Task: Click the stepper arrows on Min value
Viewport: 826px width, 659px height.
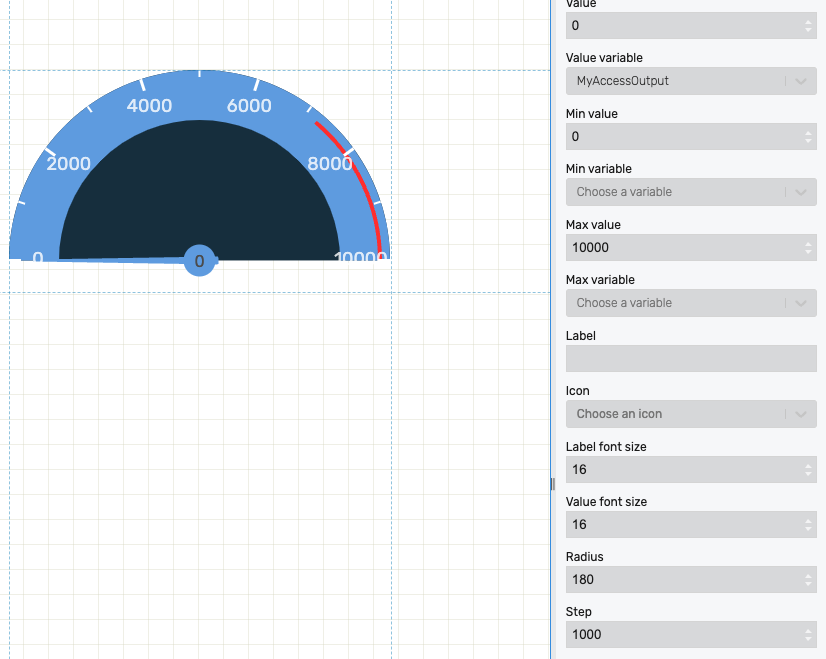Action: pyautogui.click(x=808, y=136)
